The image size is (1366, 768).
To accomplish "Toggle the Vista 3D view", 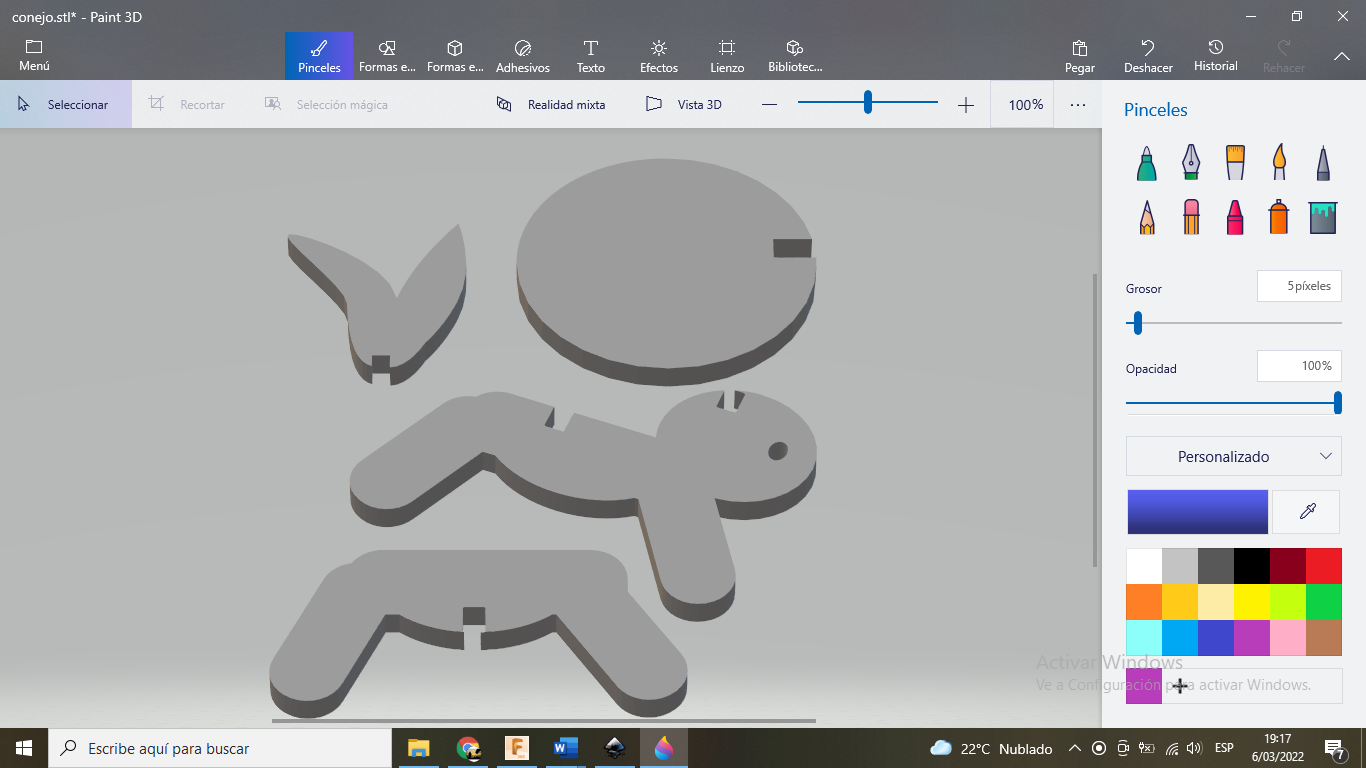I will tap(684, 104).
